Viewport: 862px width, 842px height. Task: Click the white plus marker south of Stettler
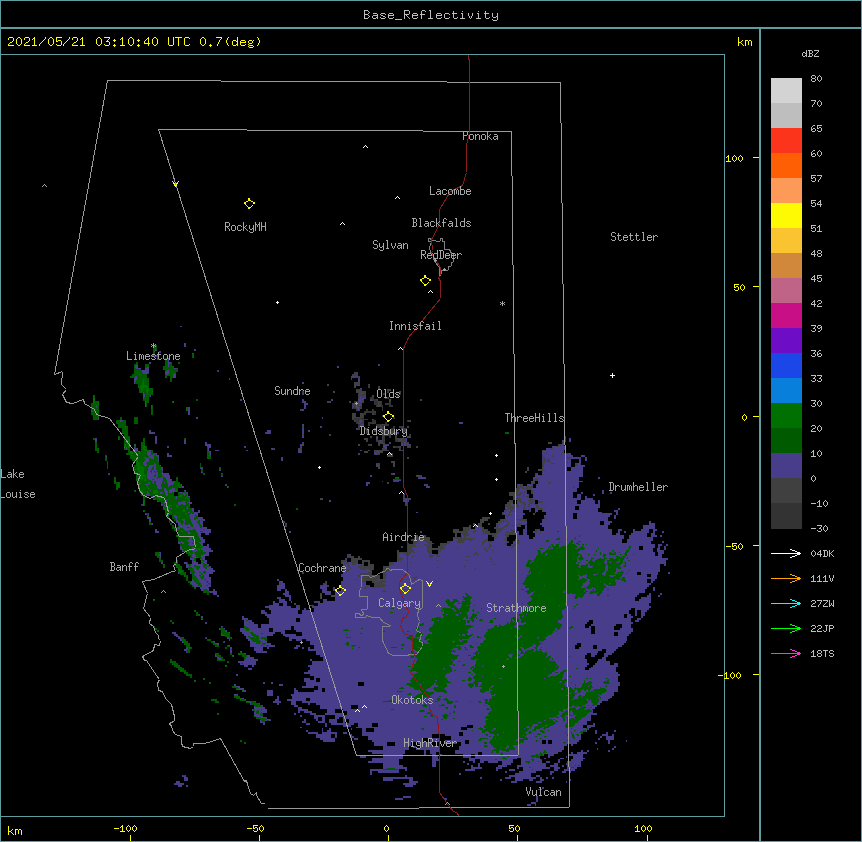click(612, 375)
